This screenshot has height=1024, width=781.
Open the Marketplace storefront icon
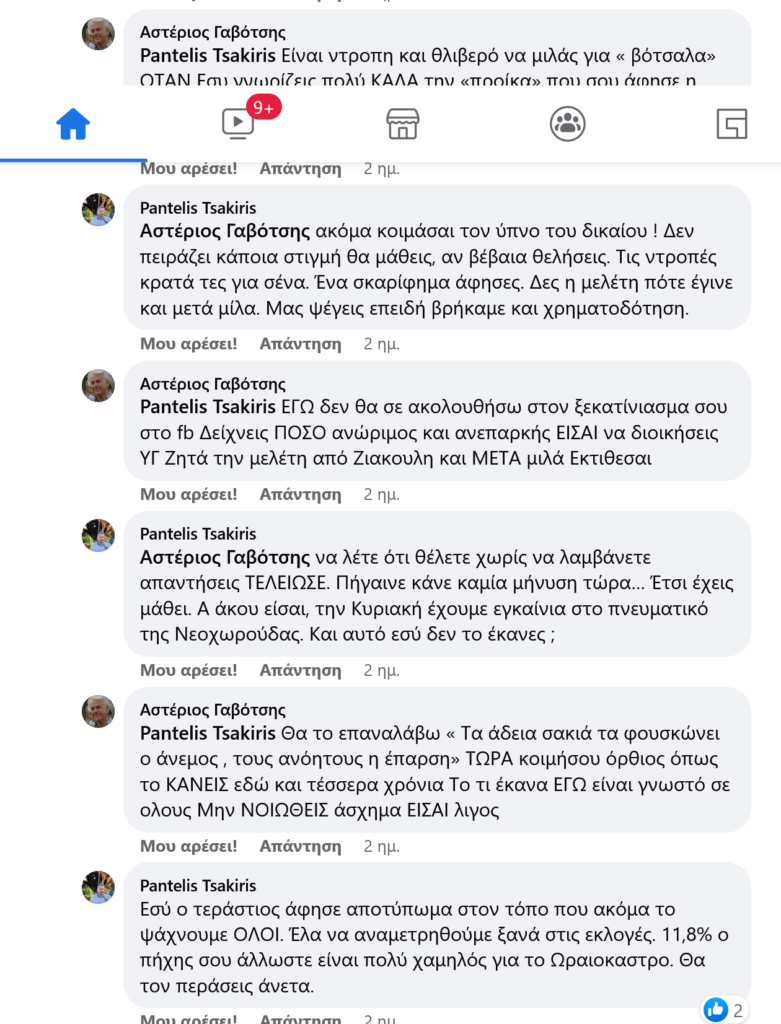pos(403,124)
